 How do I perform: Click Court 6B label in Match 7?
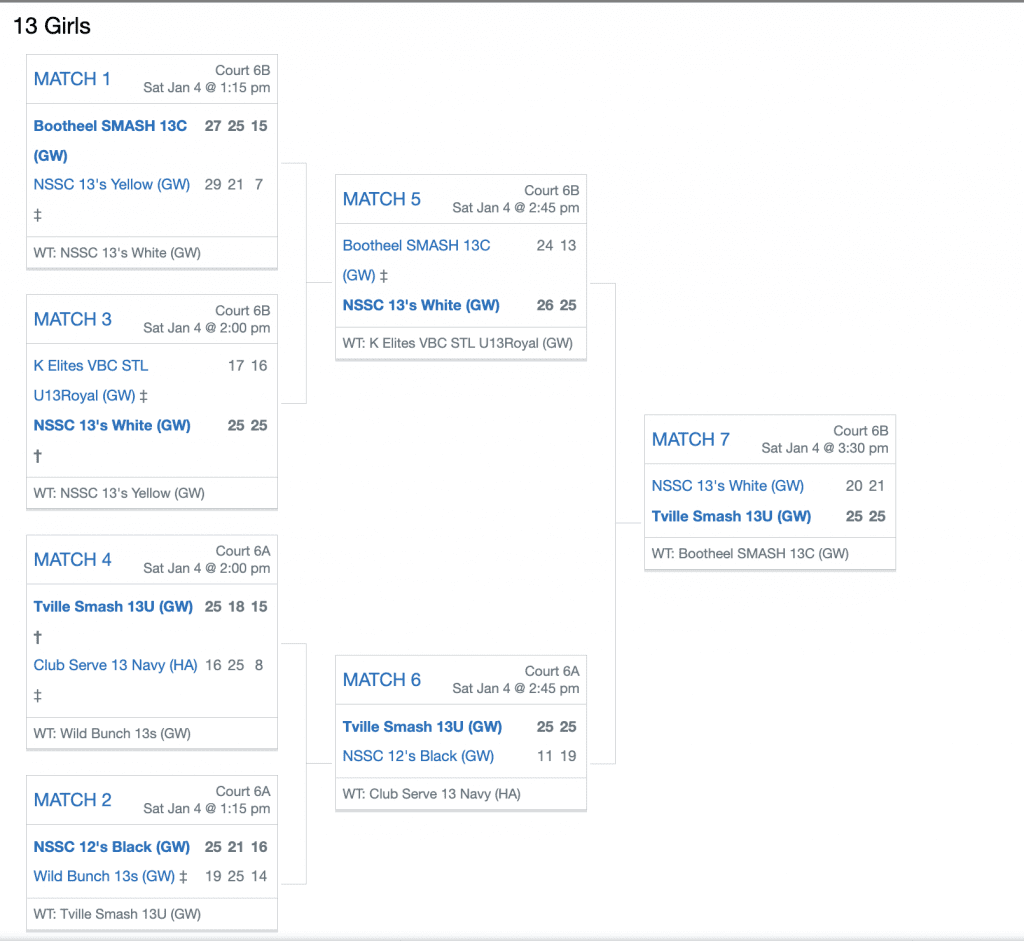click(861, 431)
